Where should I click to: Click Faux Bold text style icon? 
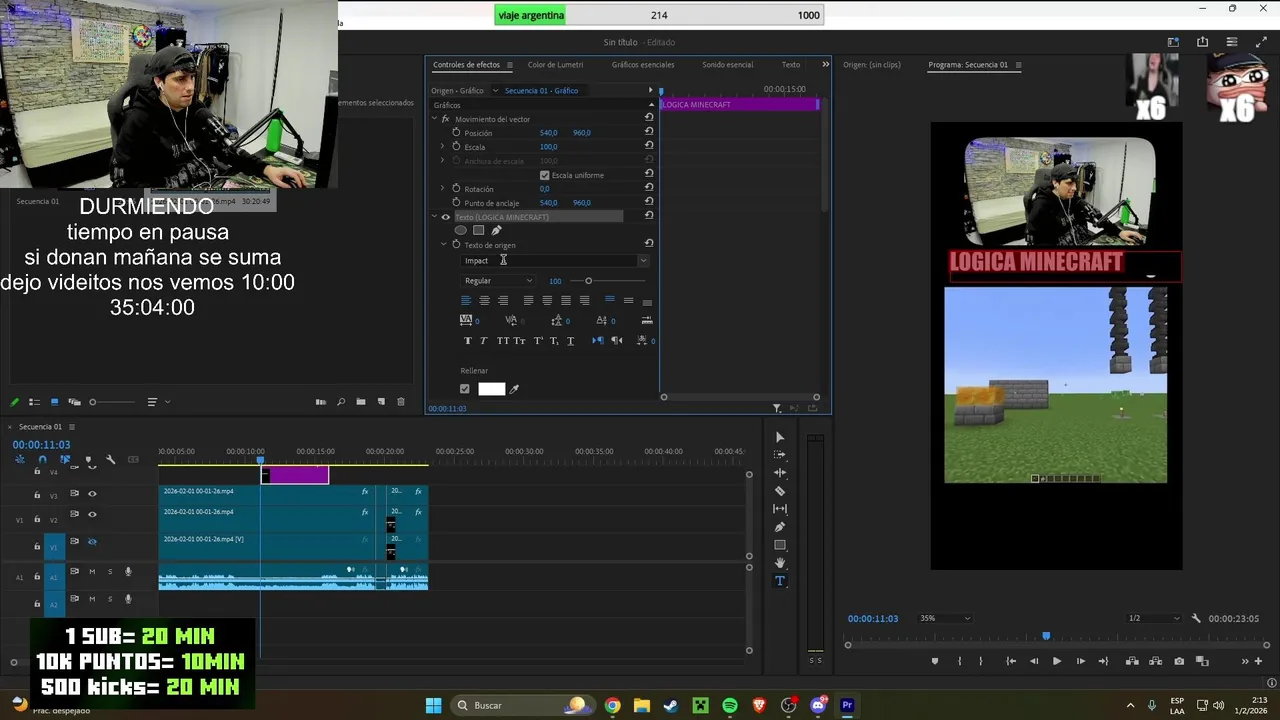[x=467, y=341]
